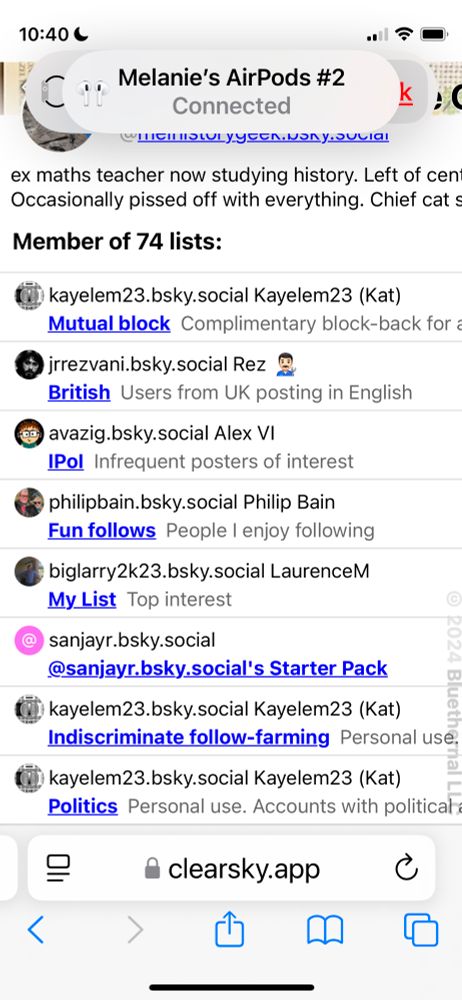Tap avazig.bsky.social Alex VI avatar
462x1000 pixels.
pos(29,434)
